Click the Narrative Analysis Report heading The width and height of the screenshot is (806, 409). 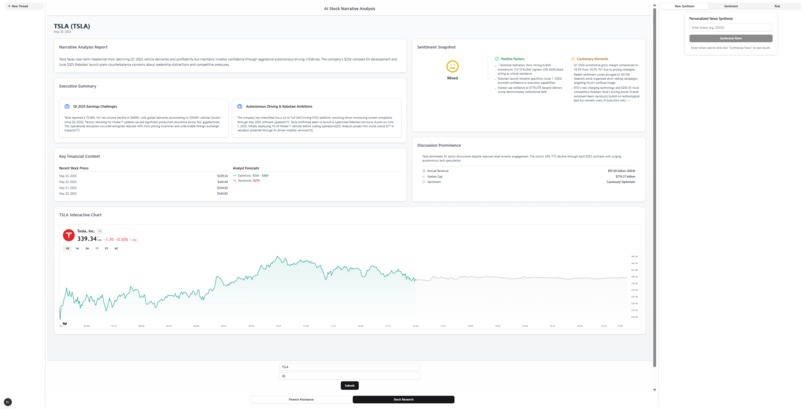pyautogui.click(x=83, y=47)
